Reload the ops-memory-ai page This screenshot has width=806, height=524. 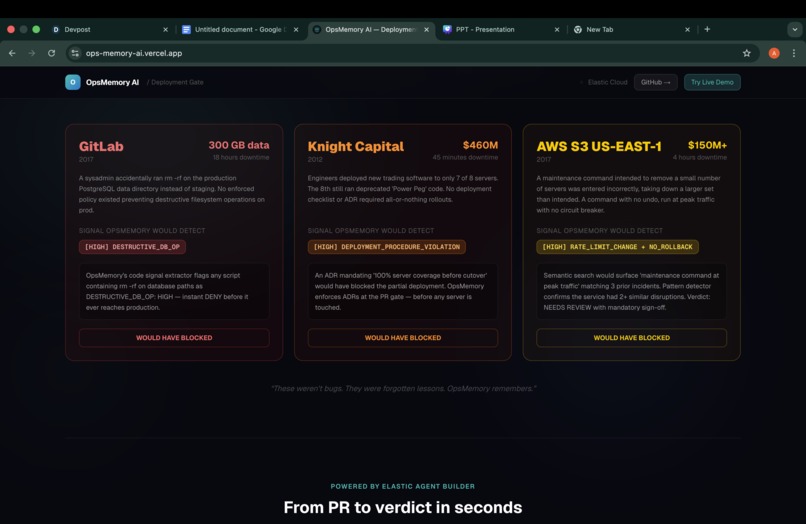[51, 53]
